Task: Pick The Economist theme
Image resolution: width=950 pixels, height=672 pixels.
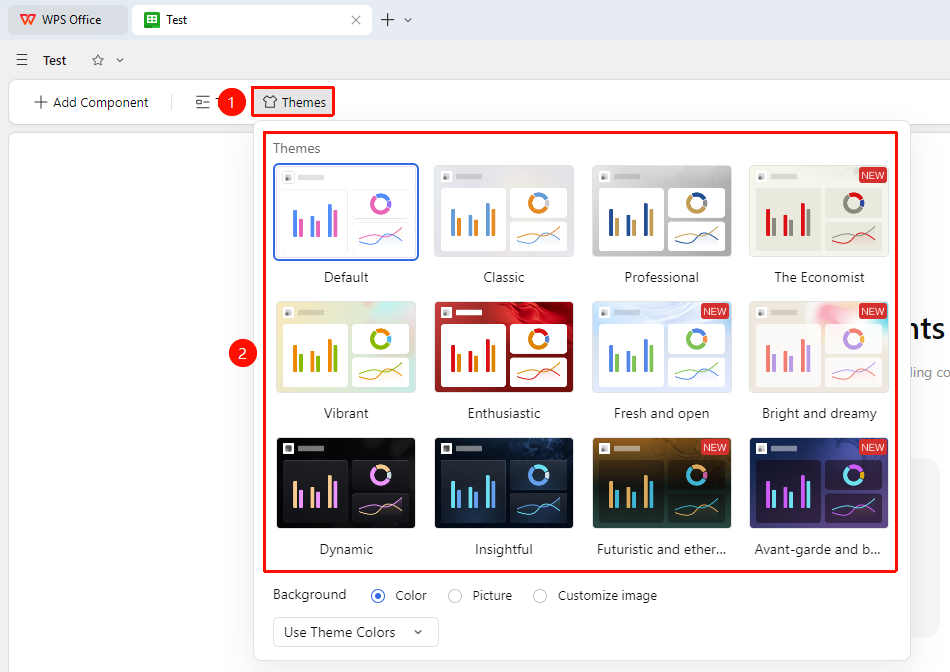Action: pyautogui.click(x=819, y=211)
